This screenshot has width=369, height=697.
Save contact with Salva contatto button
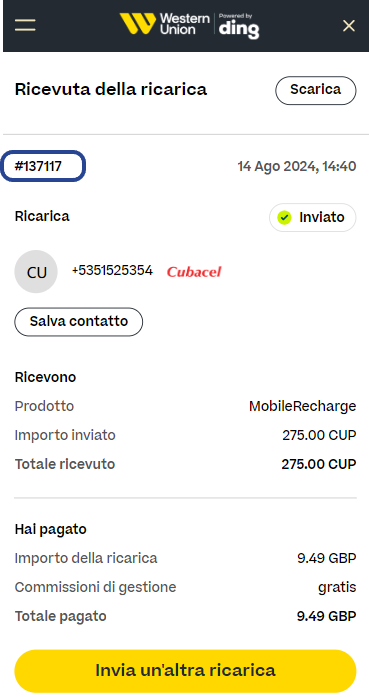pyautogui.click(x=79, y=322)
